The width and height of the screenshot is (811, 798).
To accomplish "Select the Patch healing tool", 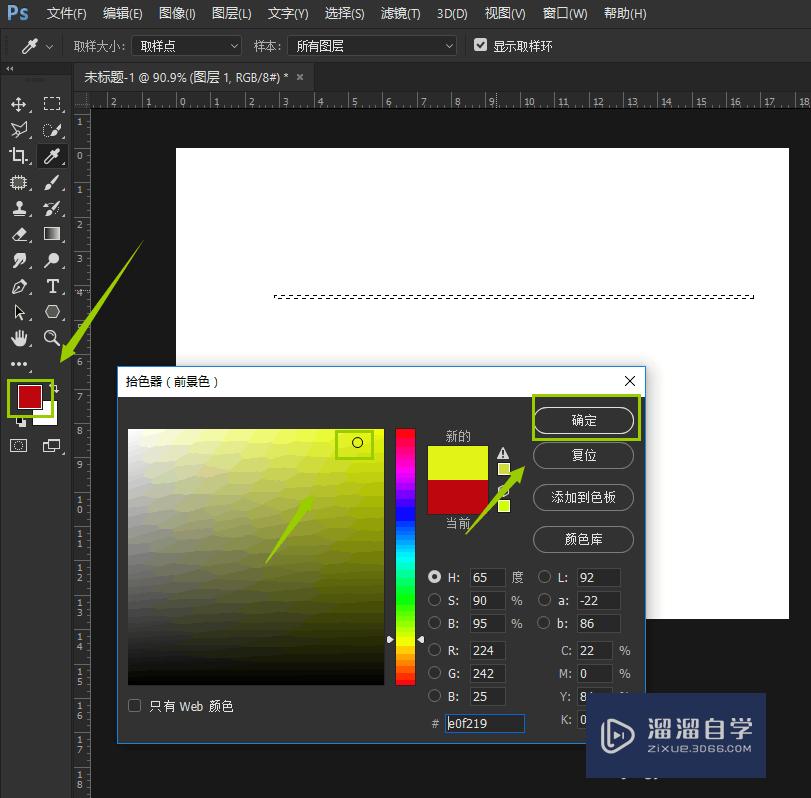I will pyautogui.click(x=19, y=182).
